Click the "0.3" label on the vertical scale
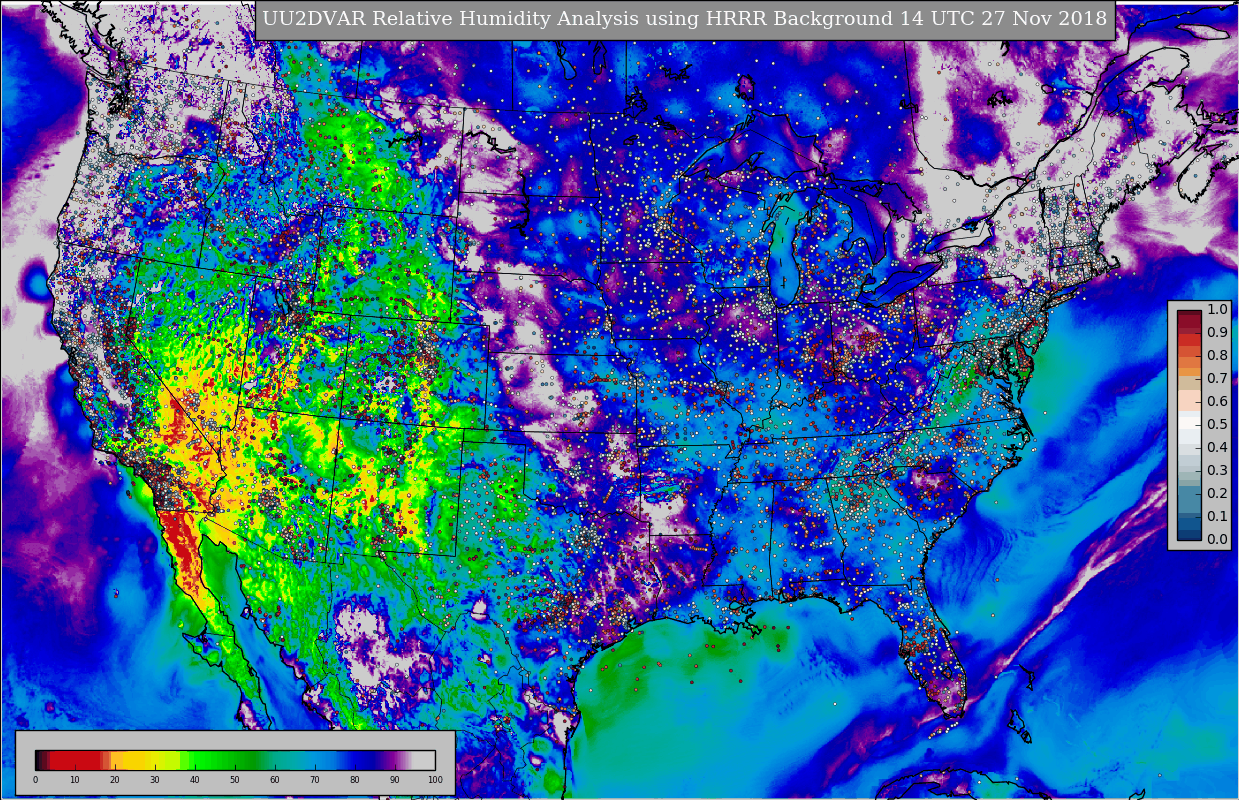The image size is (1239, 800). click(x=1217, y=471)
